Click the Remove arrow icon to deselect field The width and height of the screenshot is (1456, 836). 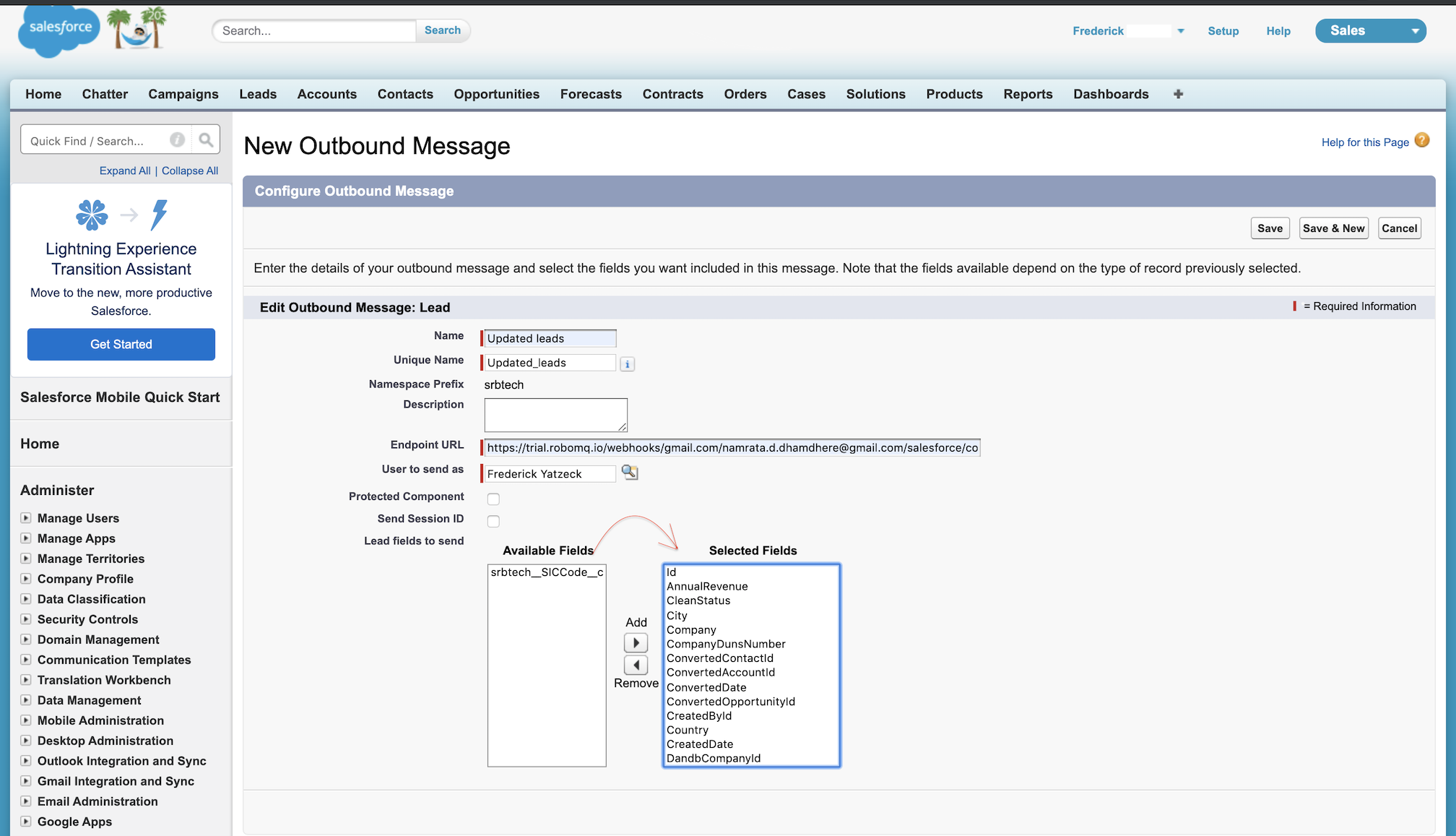tap(636, 665)
